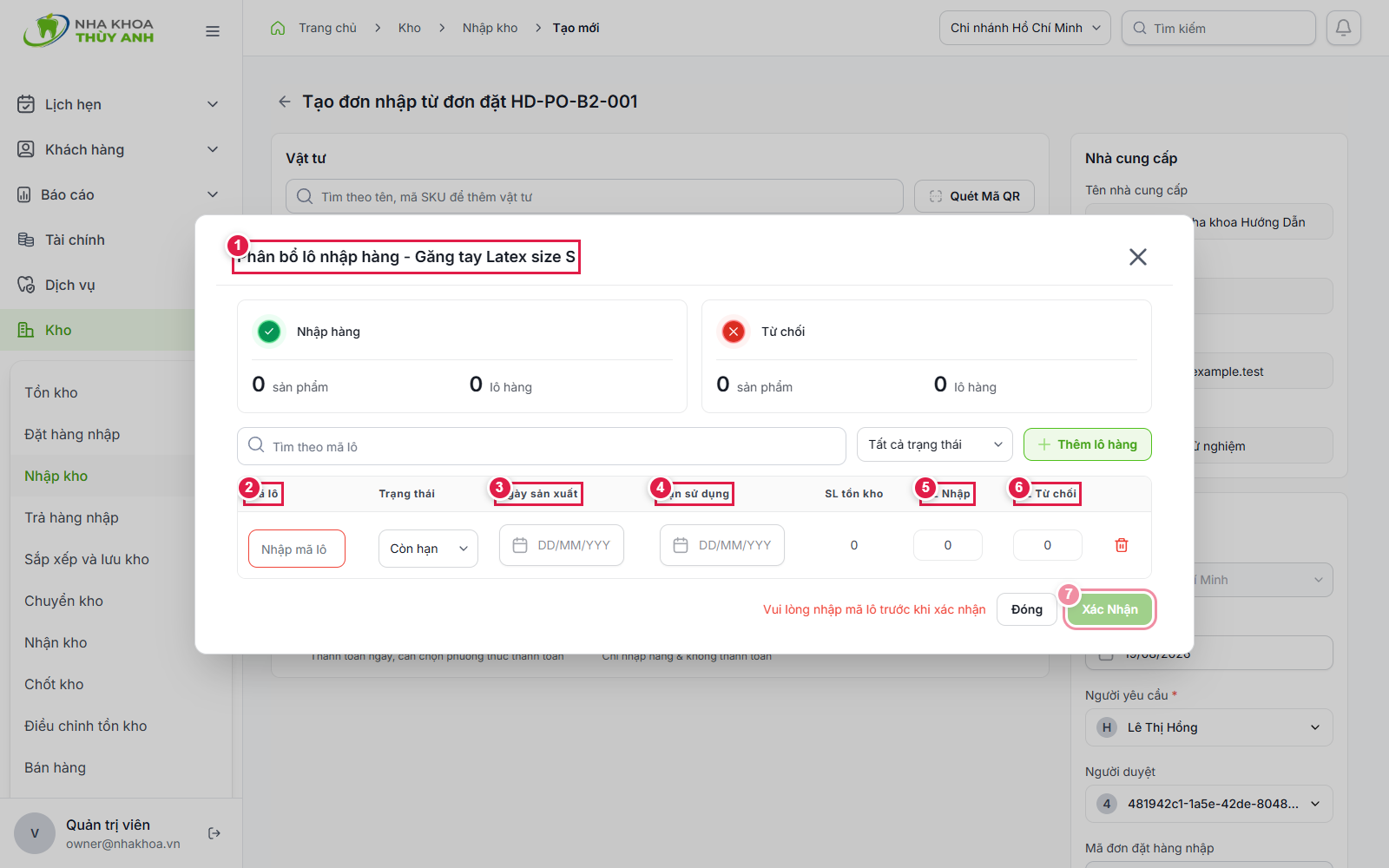Image resolution: width=1389 pixels, height=868 pixels.
Task: Click the logout icon next to Quản trị viên
Action: click(214, 833)
